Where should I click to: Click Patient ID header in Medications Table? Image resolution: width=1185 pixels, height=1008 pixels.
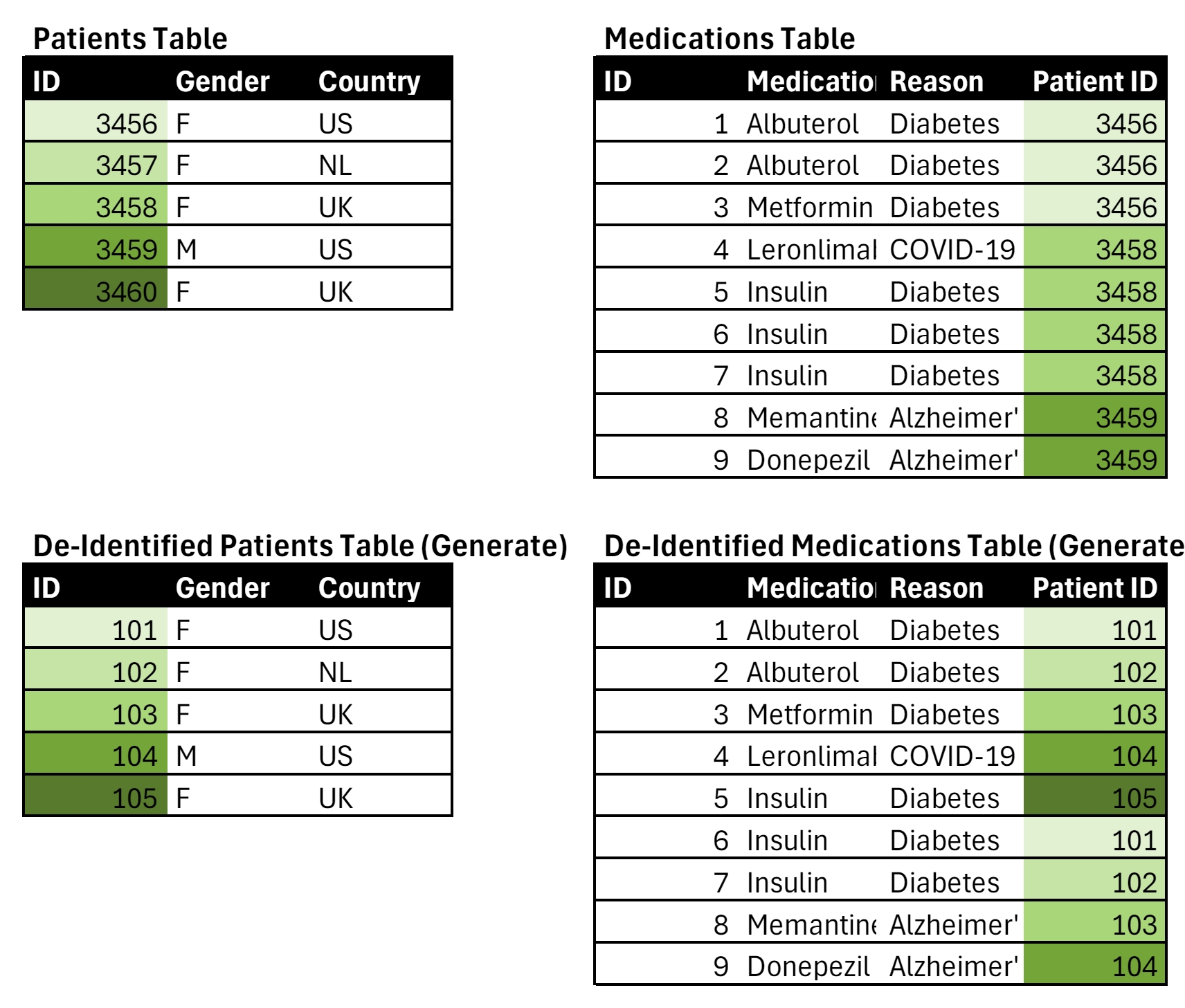point(1094,82)
